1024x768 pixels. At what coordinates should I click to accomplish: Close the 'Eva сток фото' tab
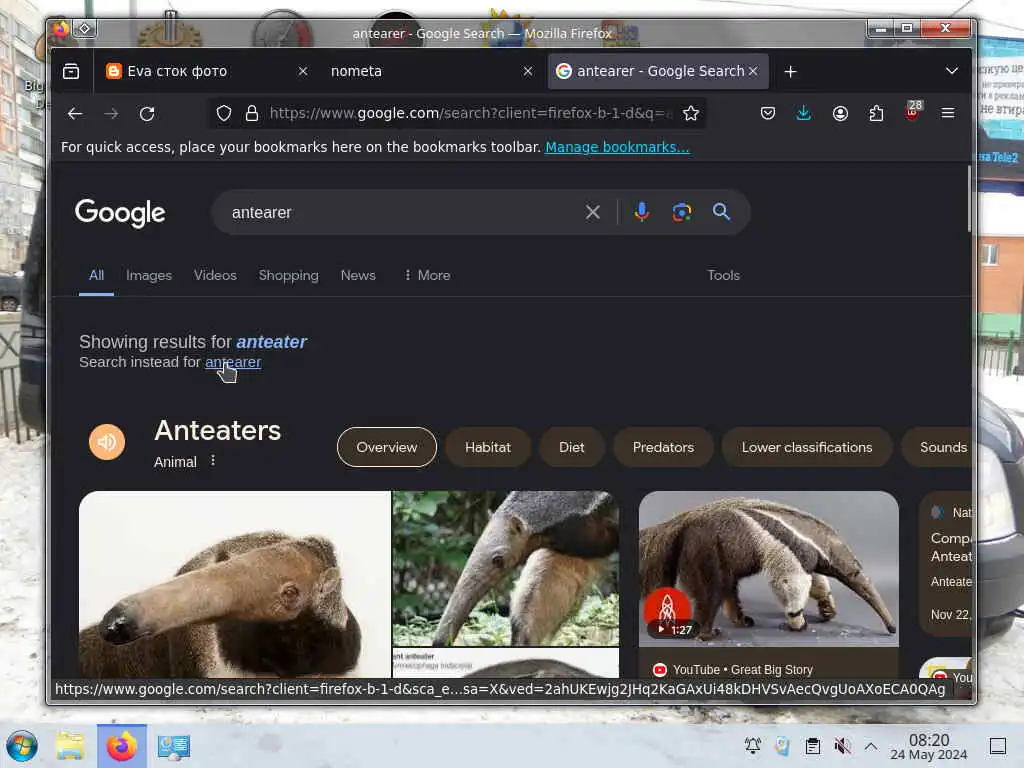[x=302, y=71]
